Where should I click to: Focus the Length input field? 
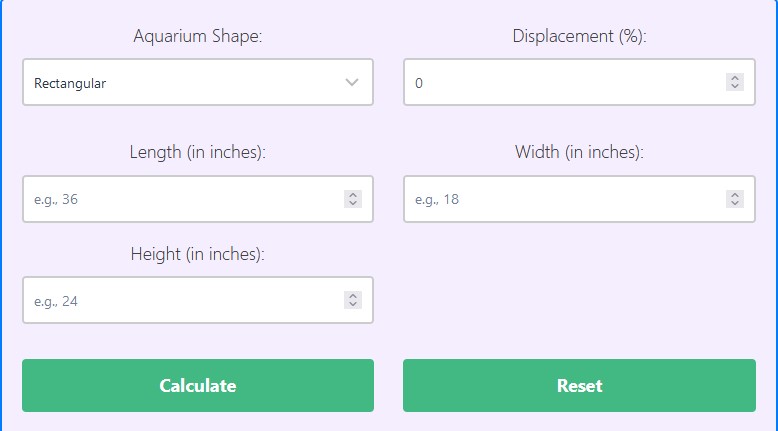click(x=180, y=199)
